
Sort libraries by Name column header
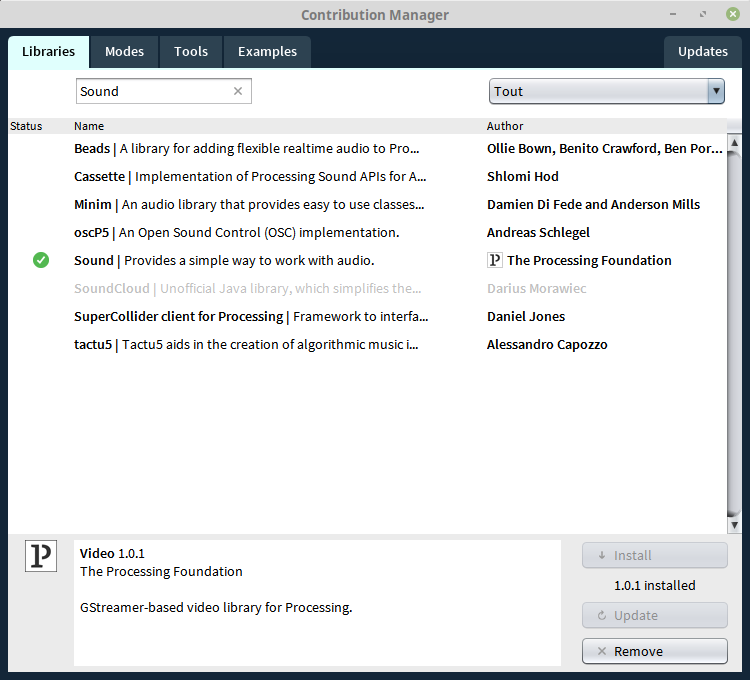point(89,126)
